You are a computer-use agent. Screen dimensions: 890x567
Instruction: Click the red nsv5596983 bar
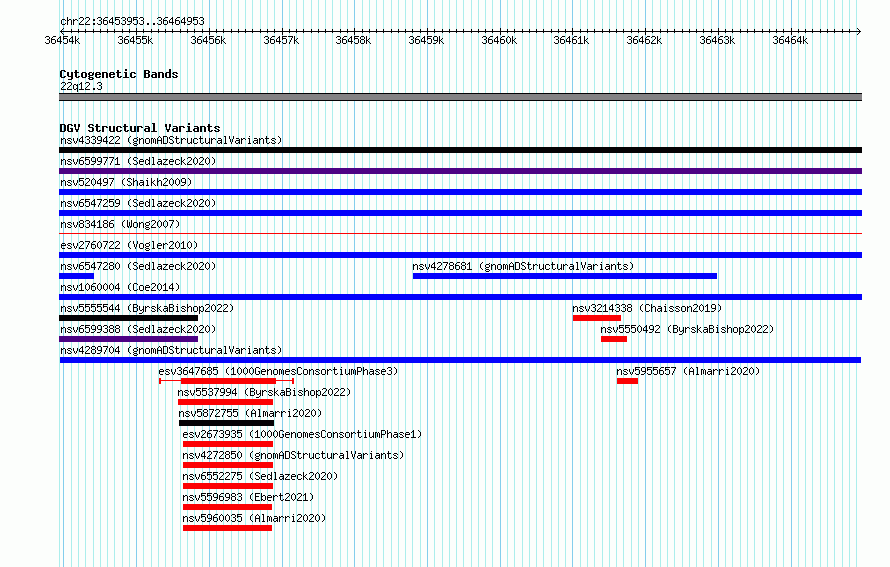click(227, 507)
